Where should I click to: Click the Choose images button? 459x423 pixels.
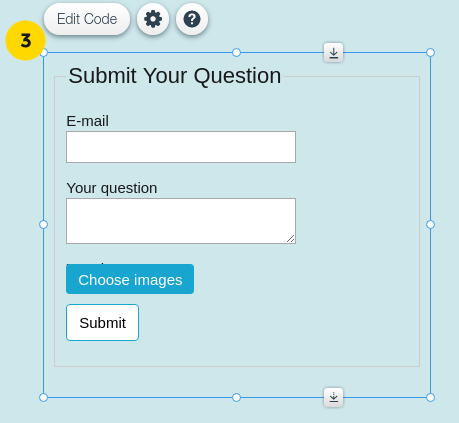[x=130, y=279]
